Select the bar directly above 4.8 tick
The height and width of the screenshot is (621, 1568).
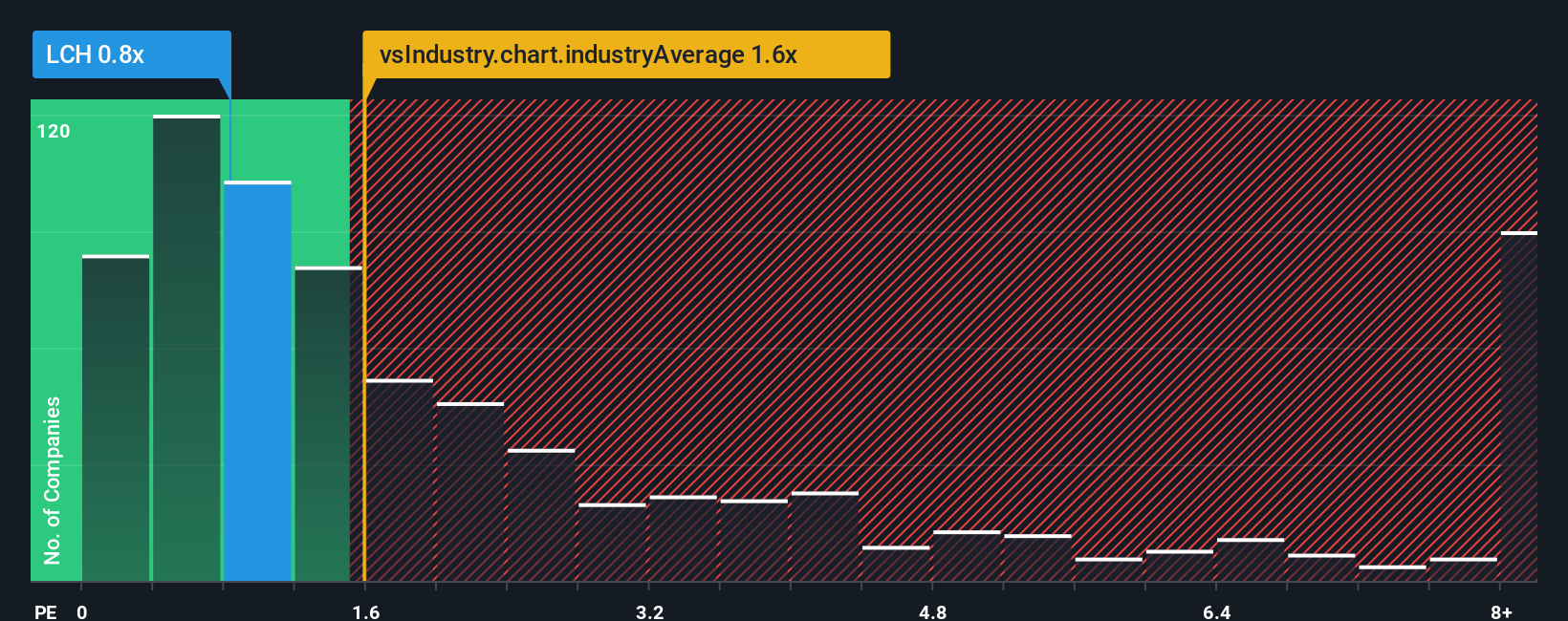point(967,555)
